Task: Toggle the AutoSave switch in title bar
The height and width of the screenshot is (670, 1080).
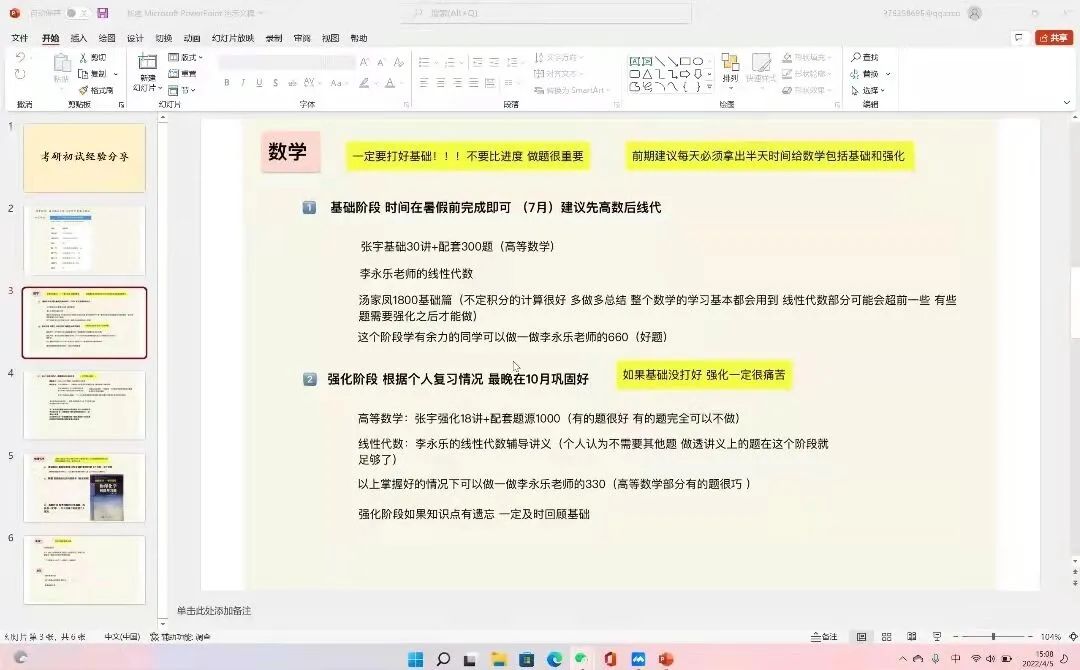Action: [76, 13]
